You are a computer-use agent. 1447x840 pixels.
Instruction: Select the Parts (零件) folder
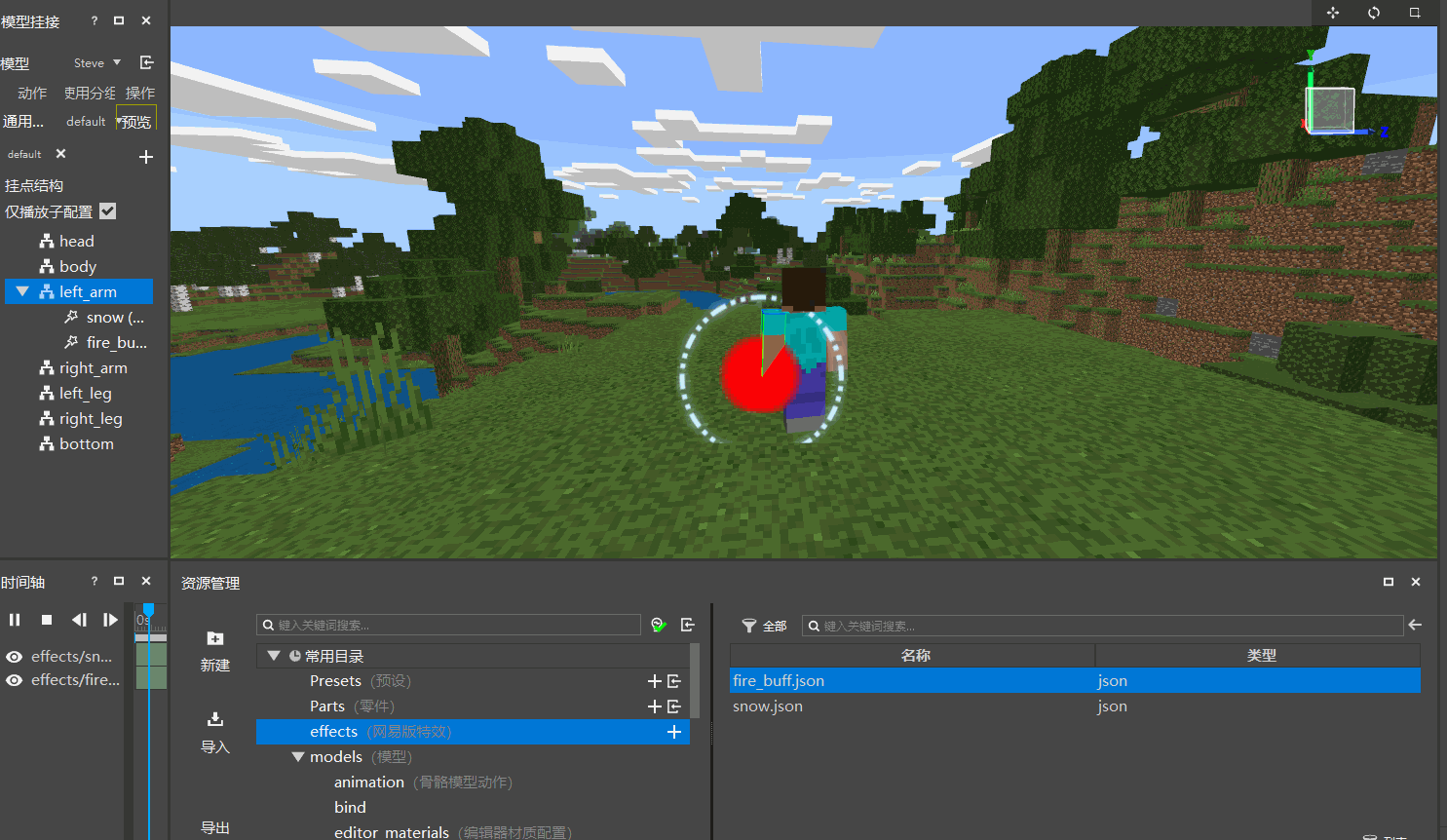(352, 706)
